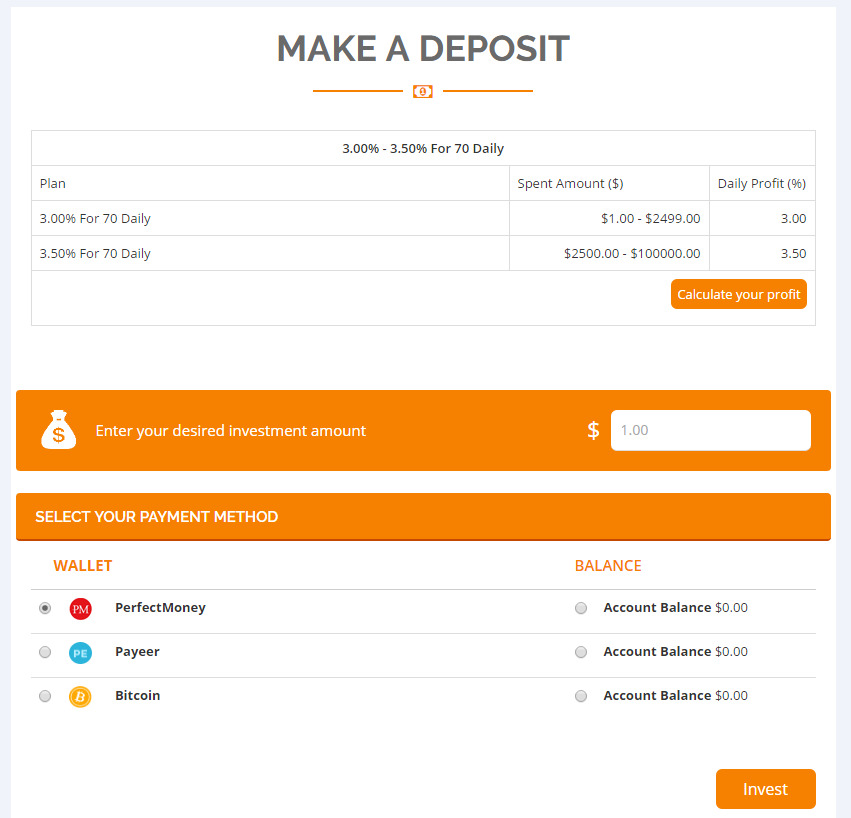Click the WALLET column heading
The width and height of the screenshot is (851, 818).
click(83, 566)
